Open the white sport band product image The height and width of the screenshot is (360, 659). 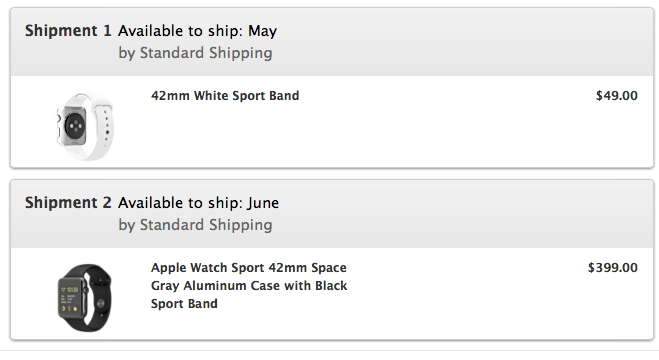(x=84, y=126)
